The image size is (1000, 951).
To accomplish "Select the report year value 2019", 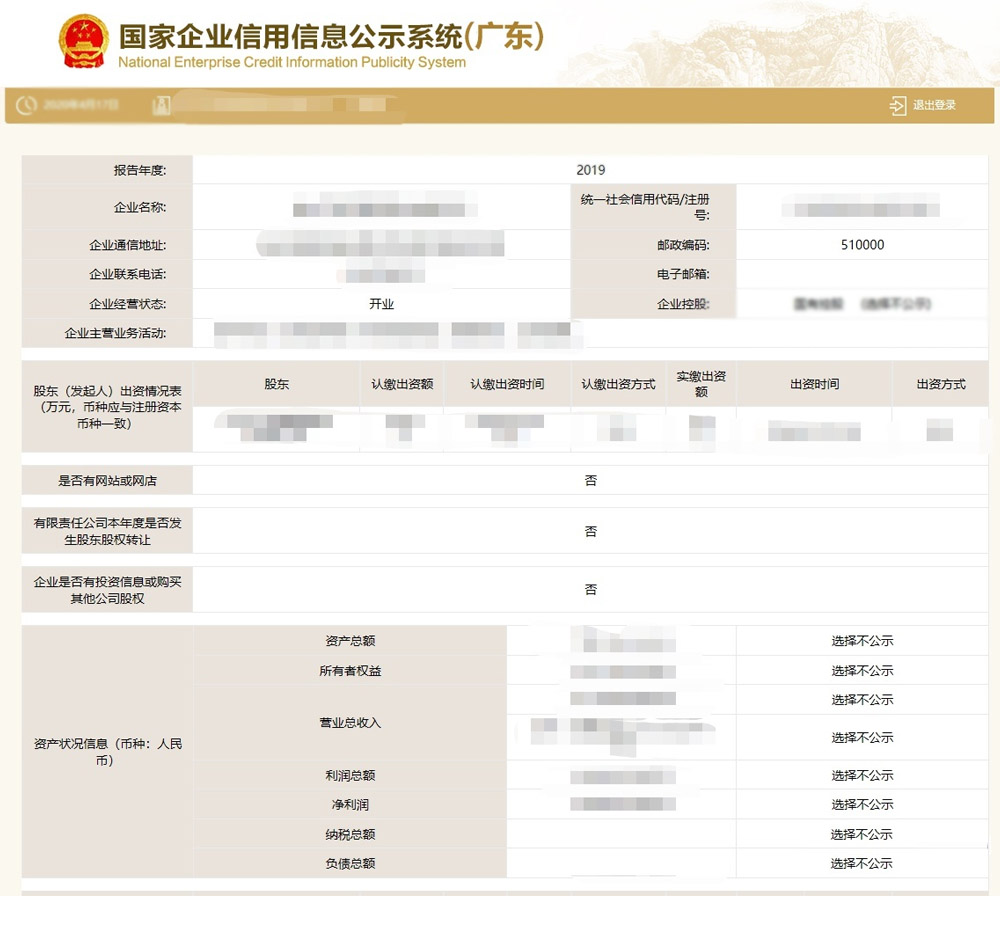I will [590, 170].
